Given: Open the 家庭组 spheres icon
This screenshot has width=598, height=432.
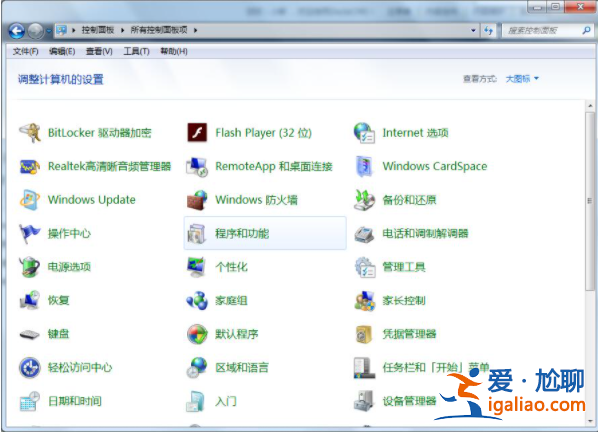Looking at the screenshot, I should coord(197,301).
